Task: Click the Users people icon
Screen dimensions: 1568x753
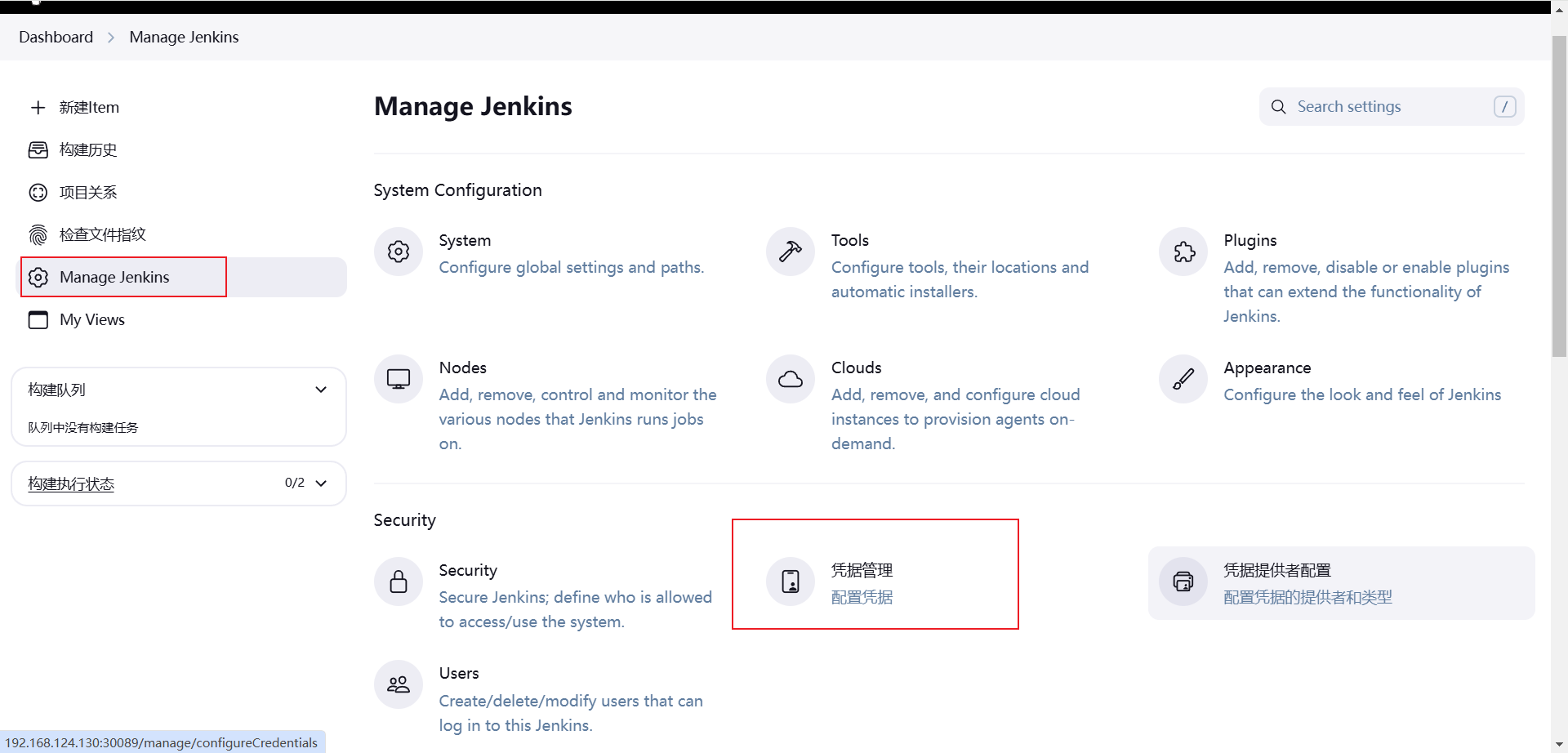Action: pyautogui.click(x=399, y=684)
